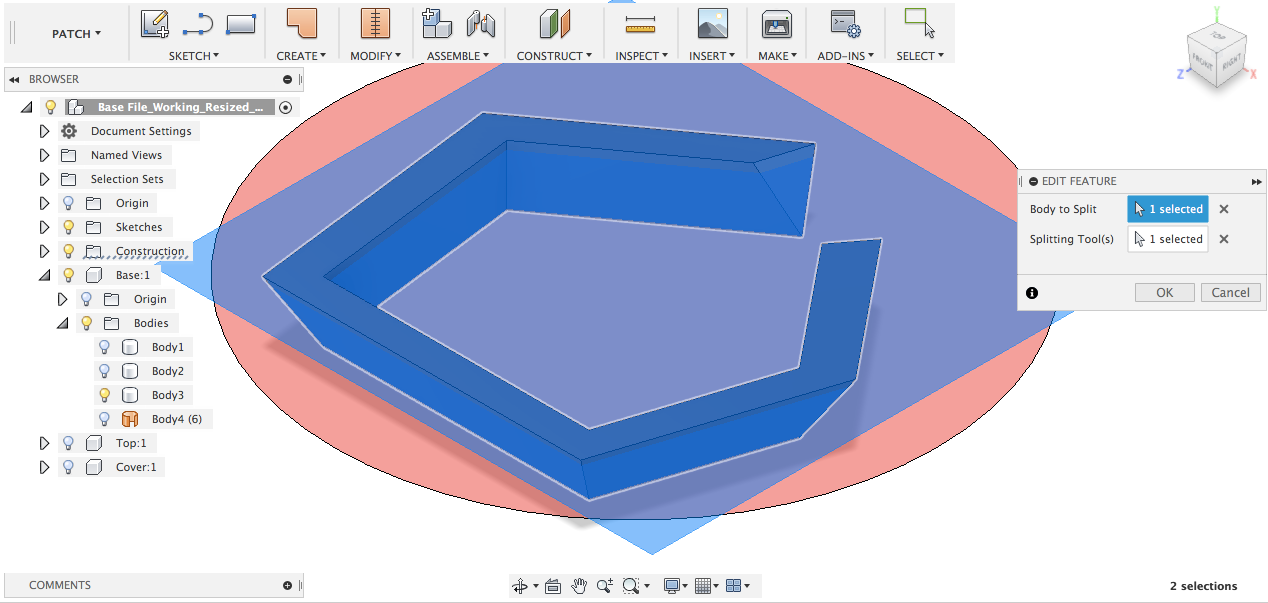Collapse the Base:1 component
The height and width of the screenshot is (603, 1268).
coord(44,275)
